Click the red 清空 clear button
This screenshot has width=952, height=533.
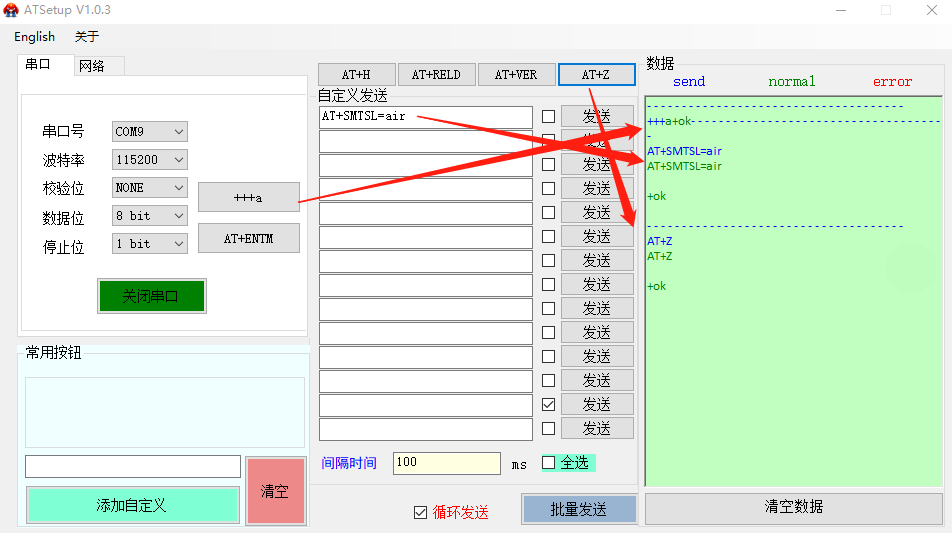pyautogui.click(x=275, y=491)
